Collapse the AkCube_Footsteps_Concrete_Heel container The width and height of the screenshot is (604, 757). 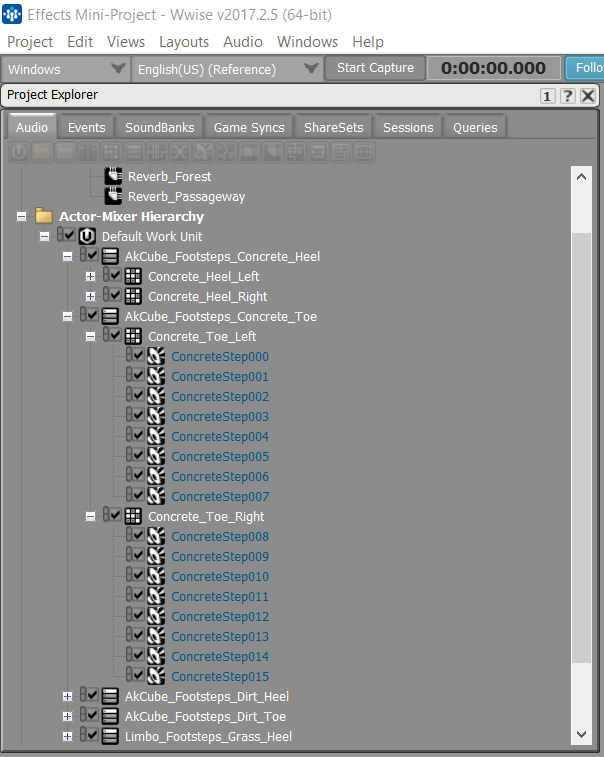pyautogui.click(x=68, y=256)
